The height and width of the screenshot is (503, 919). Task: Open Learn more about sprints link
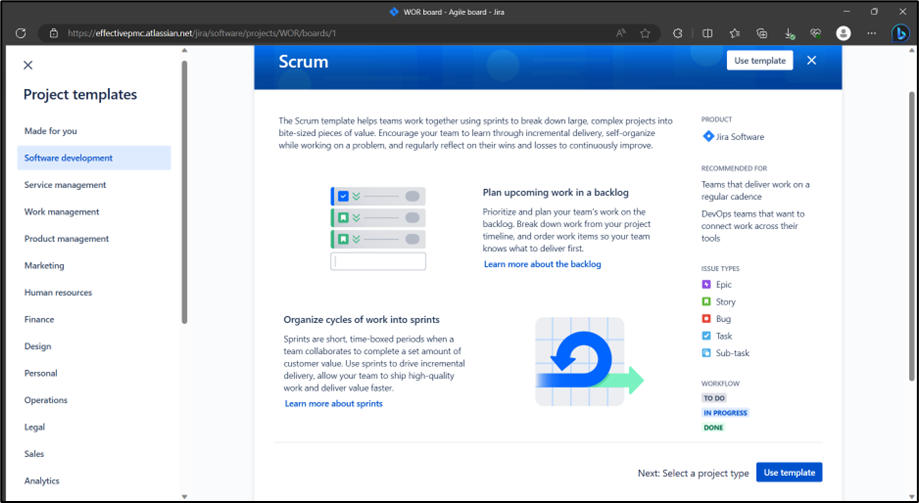333,404
